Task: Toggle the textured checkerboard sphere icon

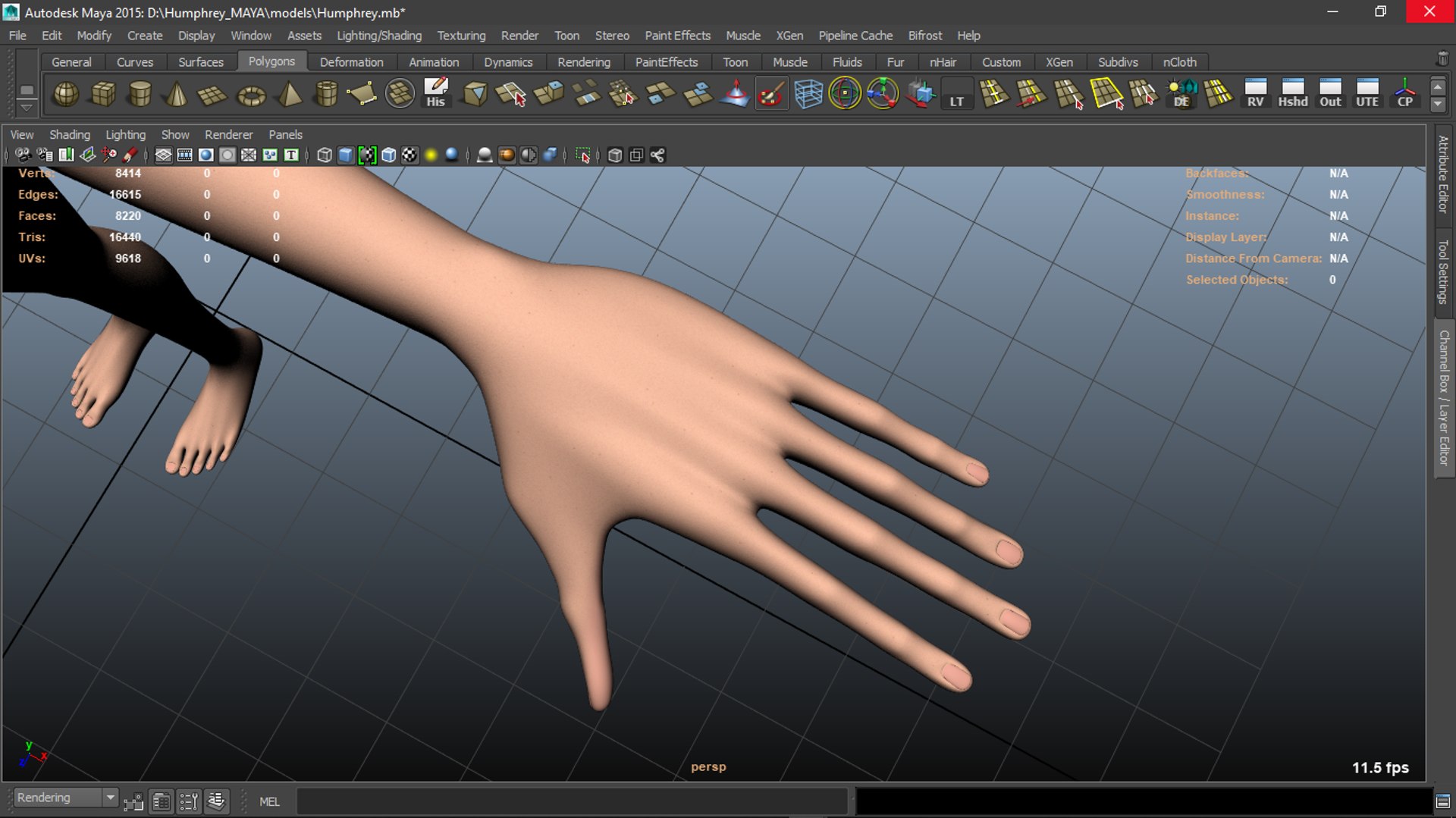Action: coord(409,155)
